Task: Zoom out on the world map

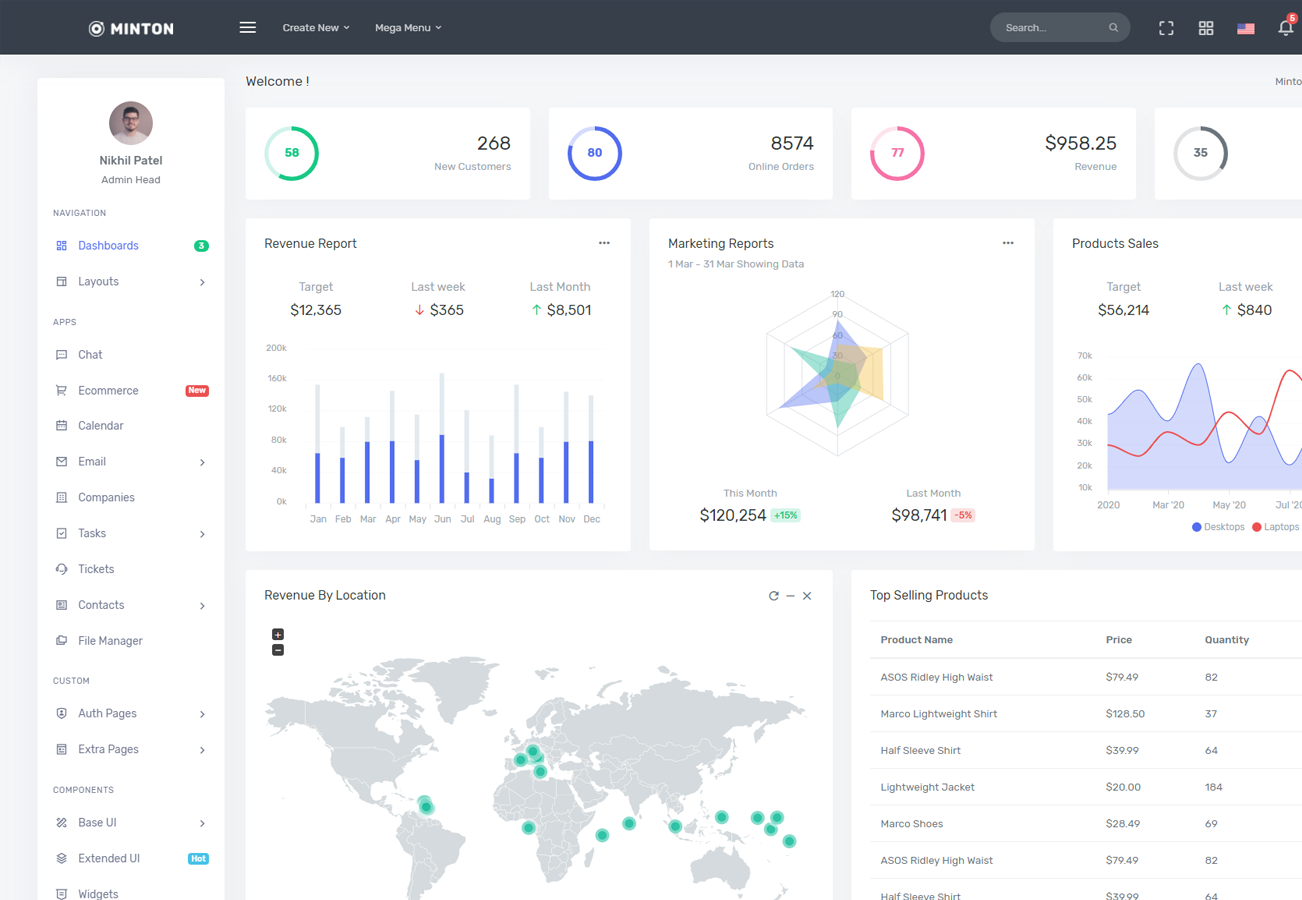Action: tap(278, 650)
